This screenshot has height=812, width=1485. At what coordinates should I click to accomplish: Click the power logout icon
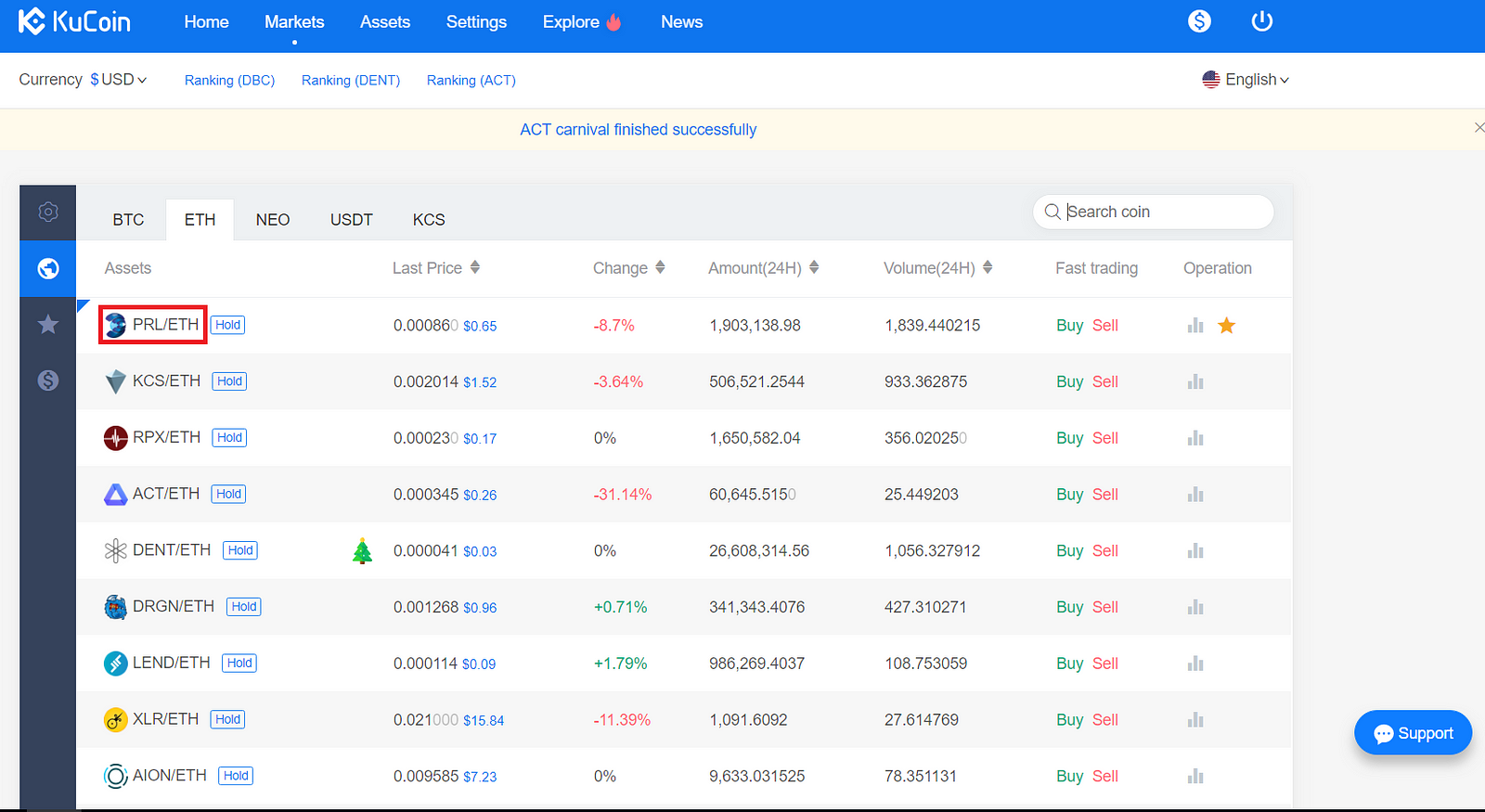pos(1261,20)
